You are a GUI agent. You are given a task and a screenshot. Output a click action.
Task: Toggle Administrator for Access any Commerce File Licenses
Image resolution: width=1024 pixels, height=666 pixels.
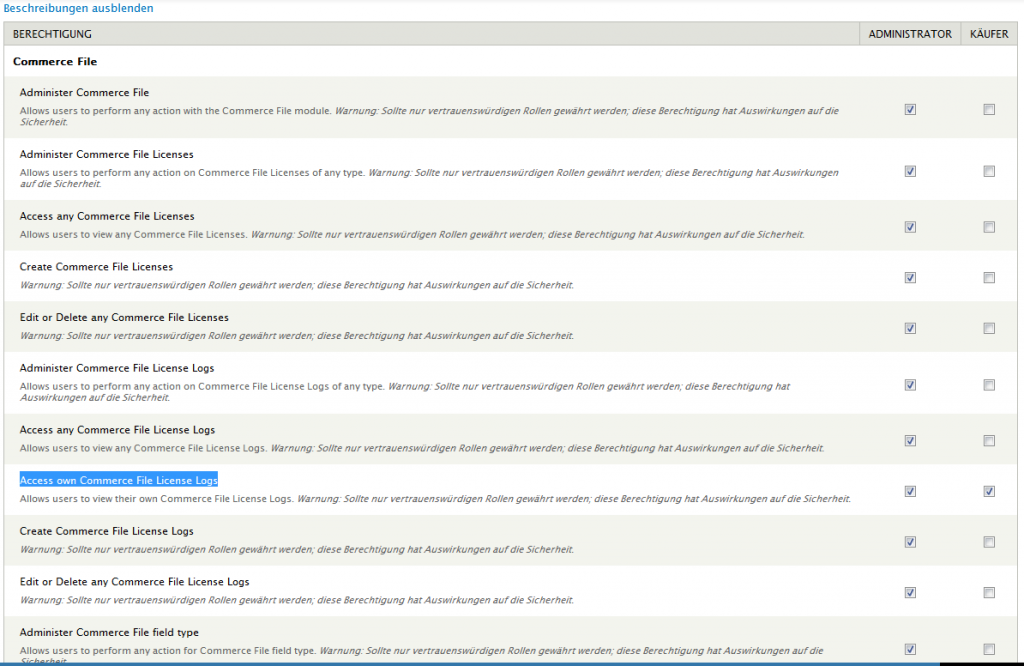[x=910, y=227]
